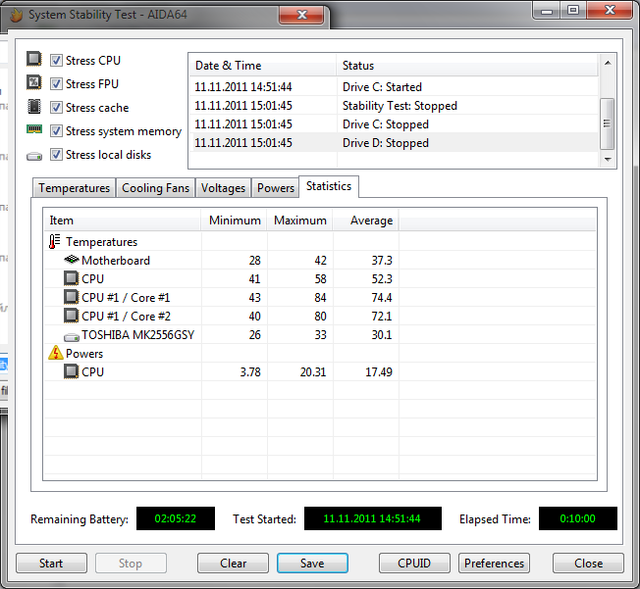The image size is (640, 589).
Task: Select the Drive D: Stopped log entry
Action: (385, 143)
